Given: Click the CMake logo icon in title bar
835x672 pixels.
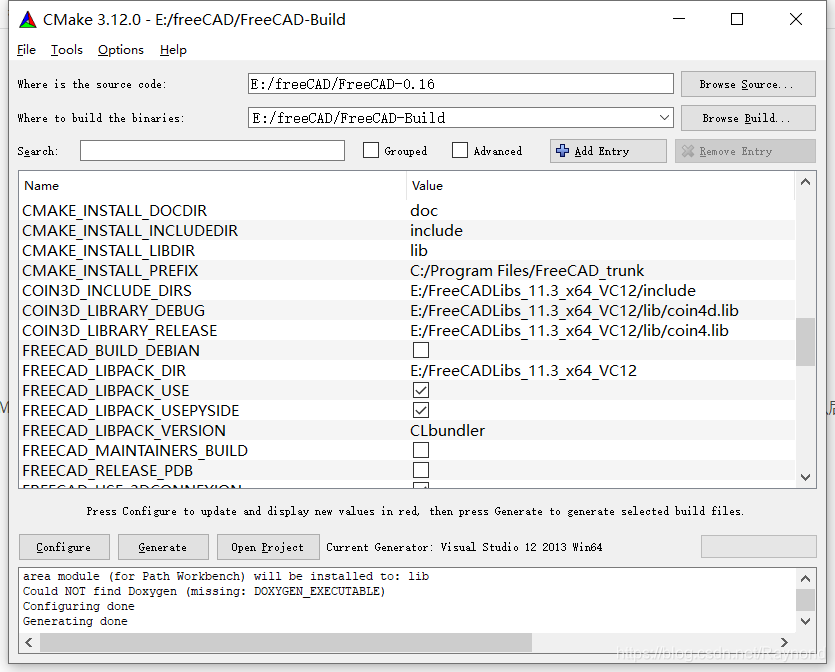Looking at the screenshot, I should click(x=28, y=20).
